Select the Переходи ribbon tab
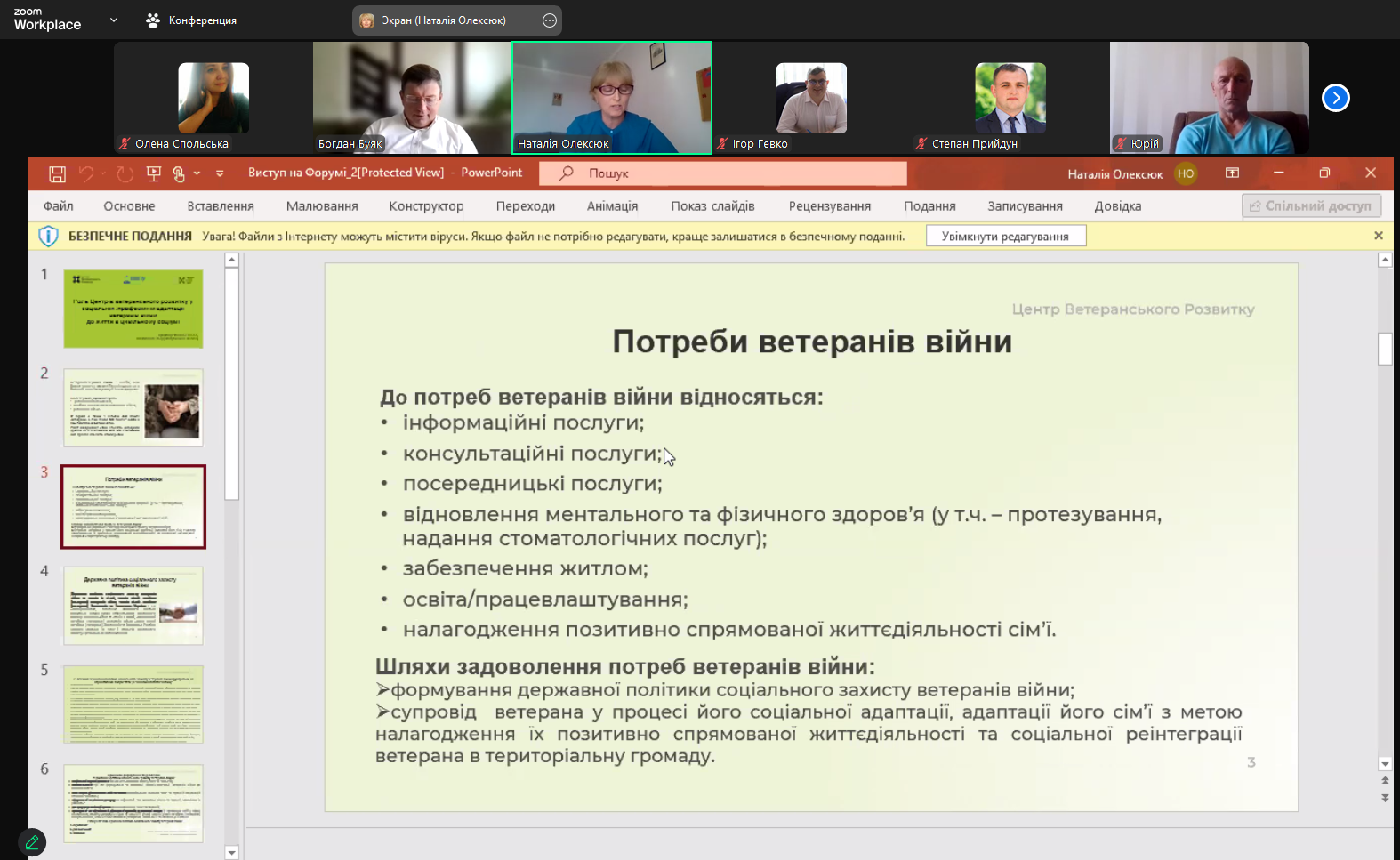Screen dimensions: 1400x860 click(x=526, y=205)
